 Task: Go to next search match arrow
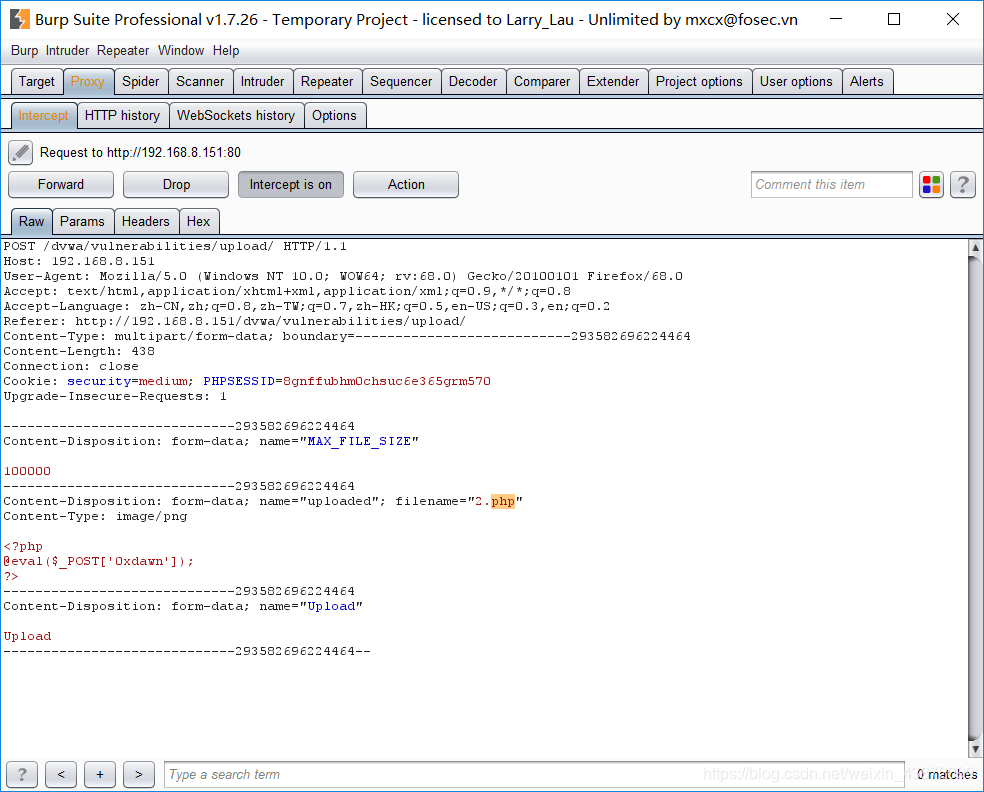139,774
